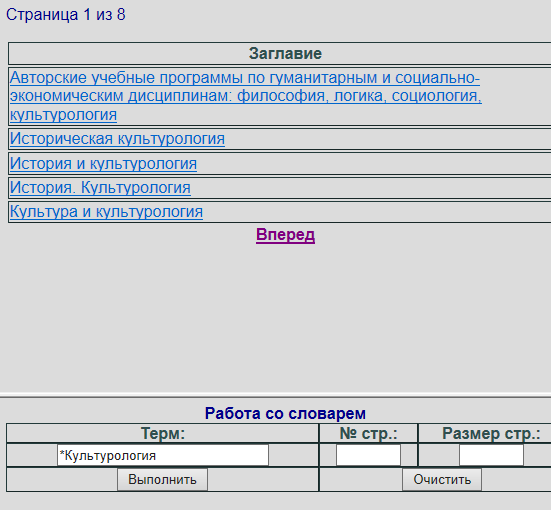Click the '№ стр.' page number input
The width and height of the screenshot is (551, 510).
pos(368,456)
